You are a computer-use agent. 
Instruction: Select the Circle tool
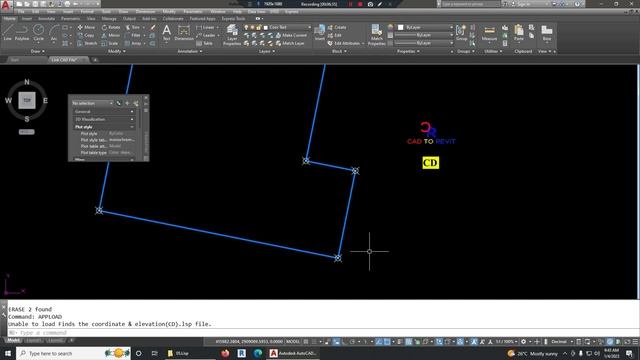(38, 32)
